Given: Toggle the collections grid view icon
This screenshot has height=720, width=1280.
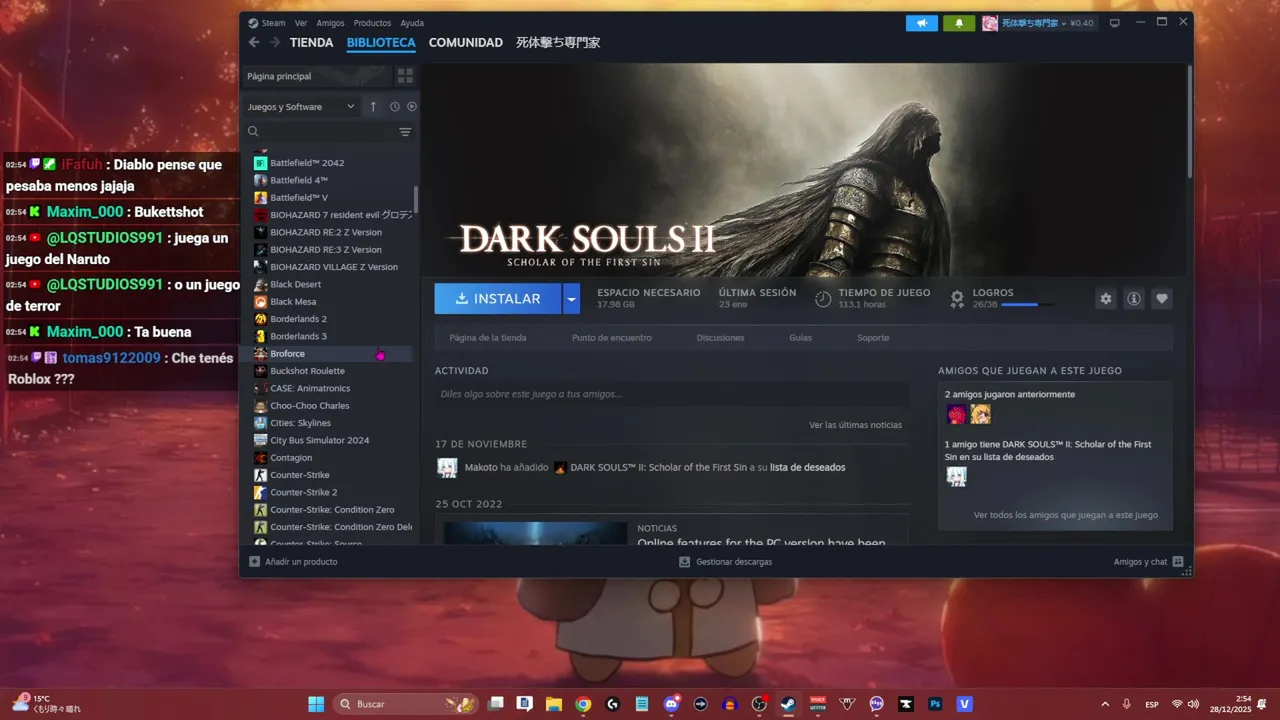Looking at the screenshot, I should pyautogui.click(x=405, y=75).
